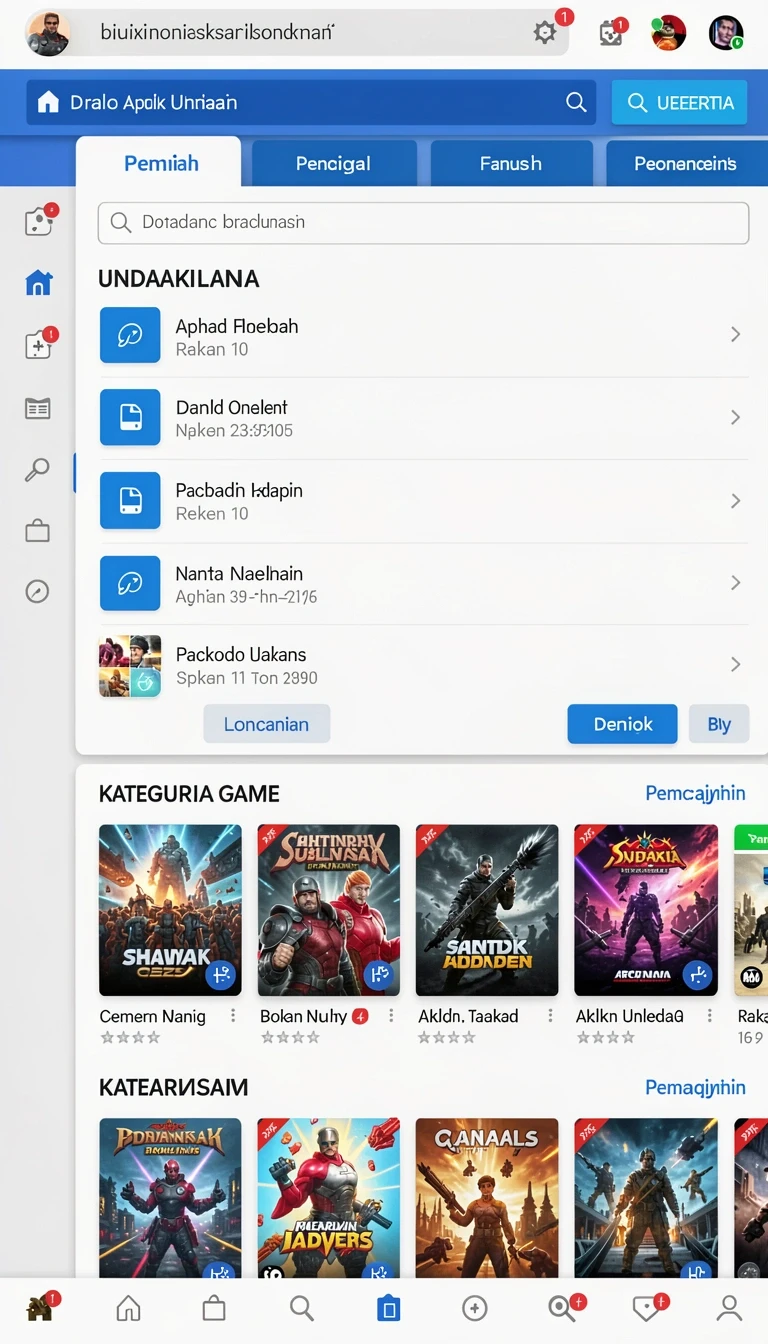The height and width of the screenshot is (1344, 768).
Task: Open bottom bar profile person icon
Action: (730, 1308)
